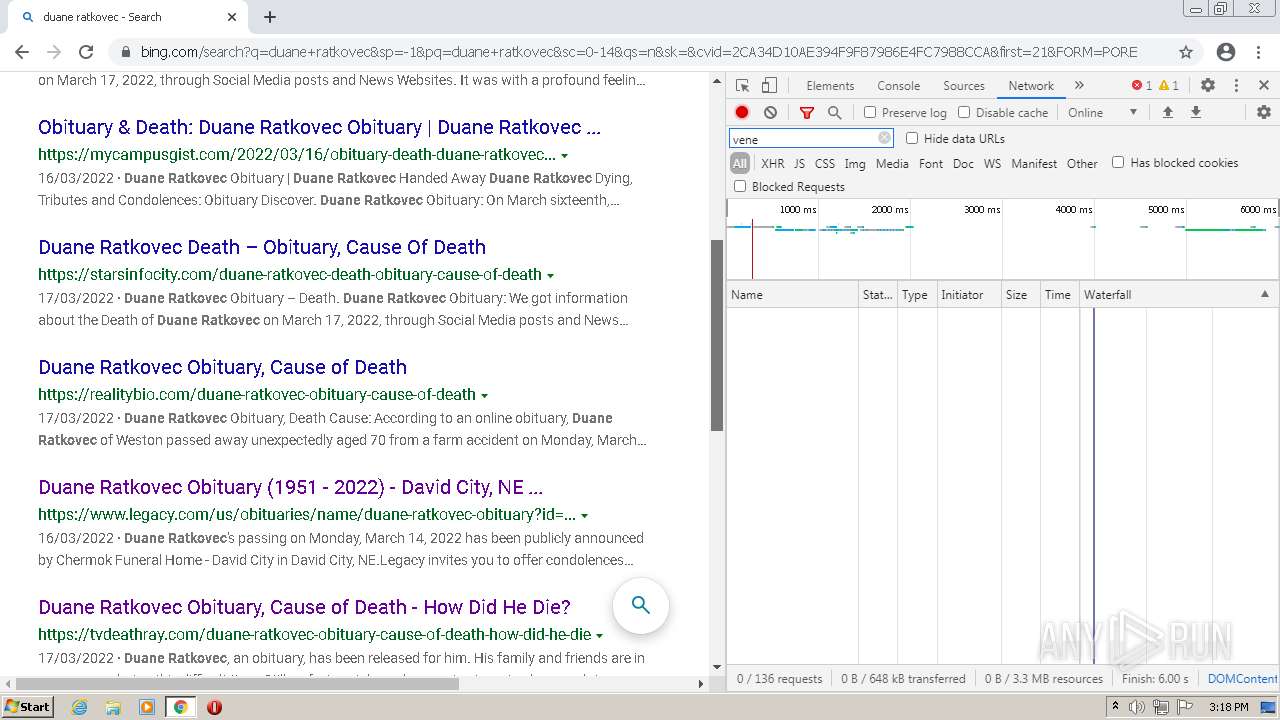Click the floating blue search button
Image resolution: width=1280 pixels, height=720 pixels.
641,606
